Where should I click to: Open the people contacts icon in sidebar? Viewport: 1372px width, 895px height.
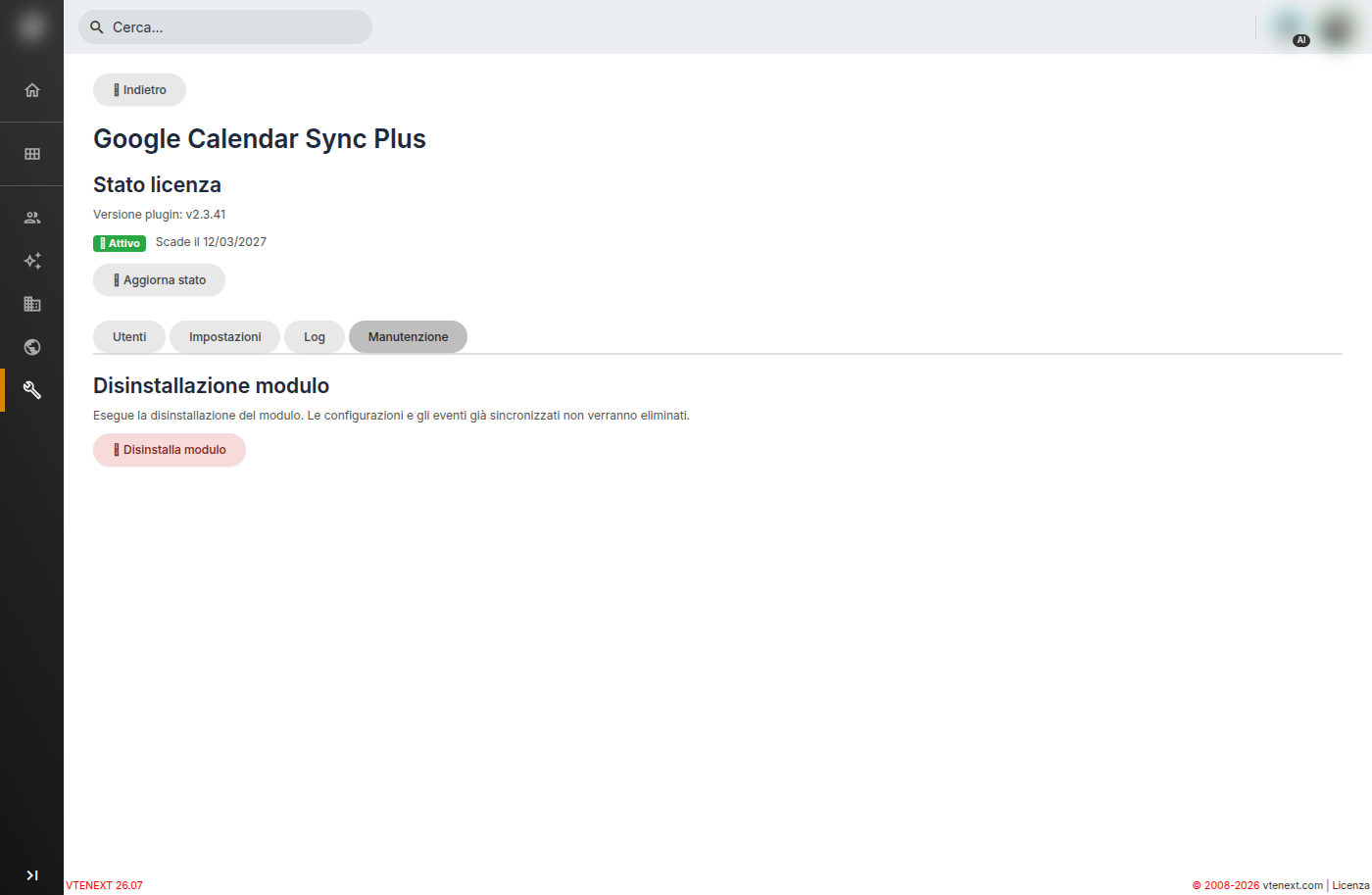(32, 218)
